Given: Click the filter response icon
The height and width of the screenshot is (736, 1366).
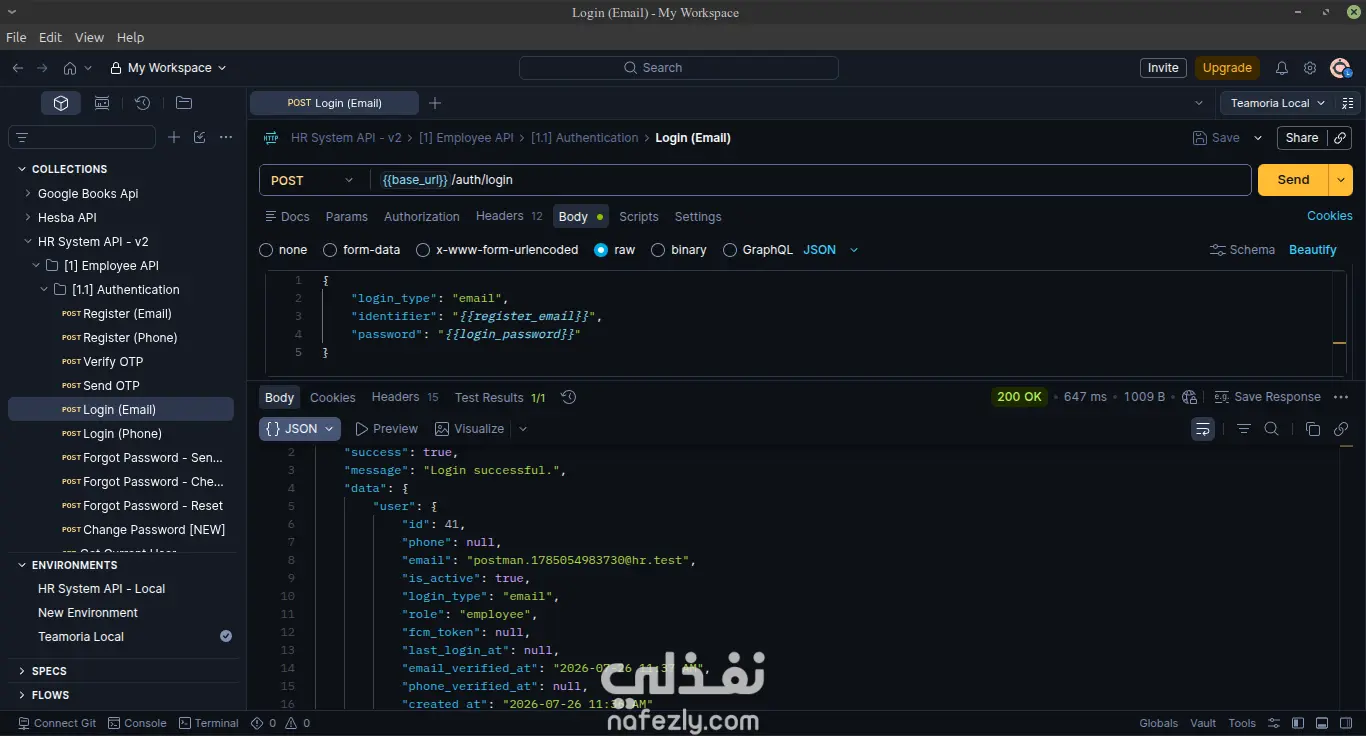Looking at the screenshot, I should [x=1244, y=429].
